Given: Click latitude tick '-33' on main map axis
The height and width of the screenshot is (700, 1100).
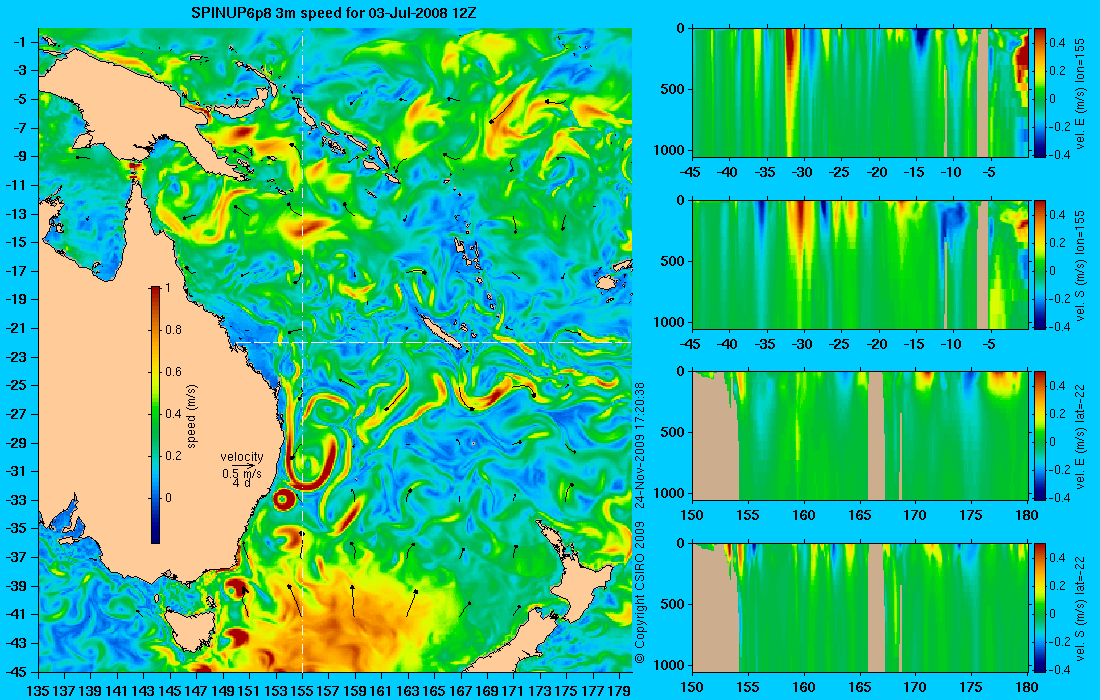Looking at the screenshot, I should pos(17,500).
